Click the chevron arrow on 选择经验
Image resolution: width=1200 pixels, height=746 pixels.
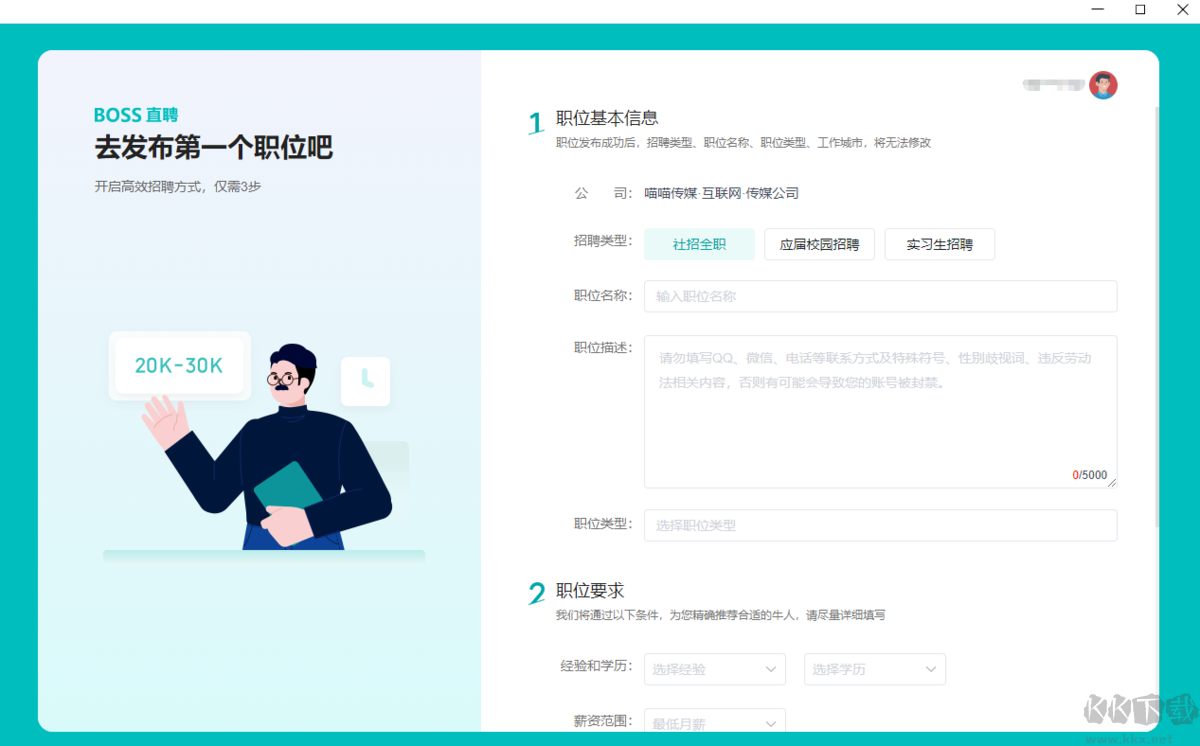click(770, 669)
